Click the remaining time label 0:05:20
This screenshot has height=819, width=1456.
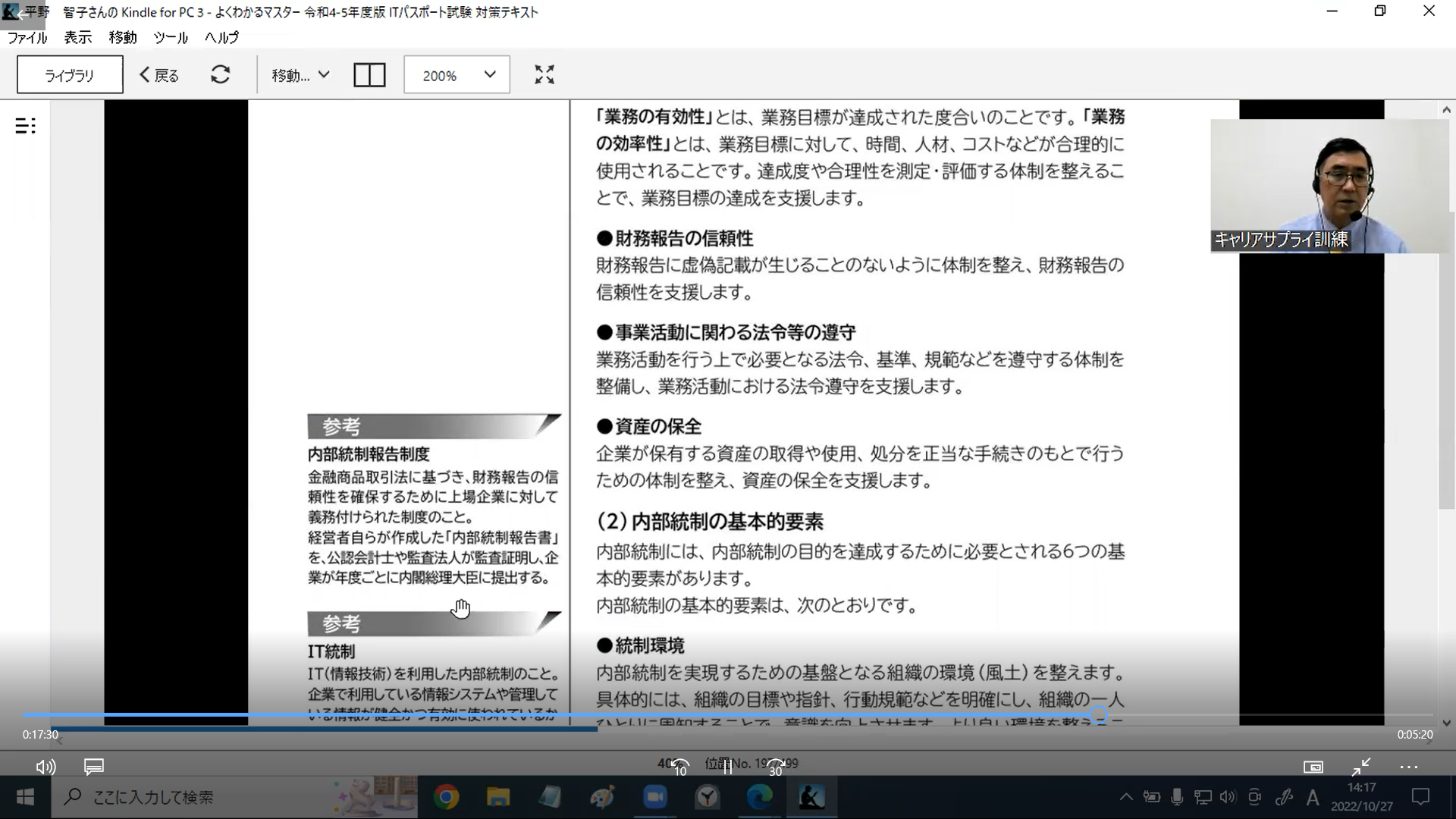pyautogui.click(x=1415, y=735)
